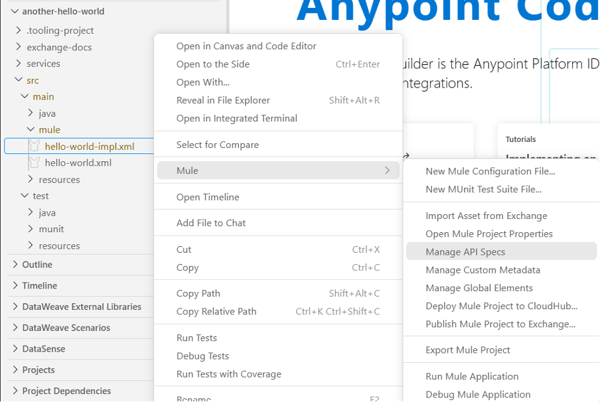Choose New Mule Configuration File...
The image size is (600, 402).
coord(501,171)
